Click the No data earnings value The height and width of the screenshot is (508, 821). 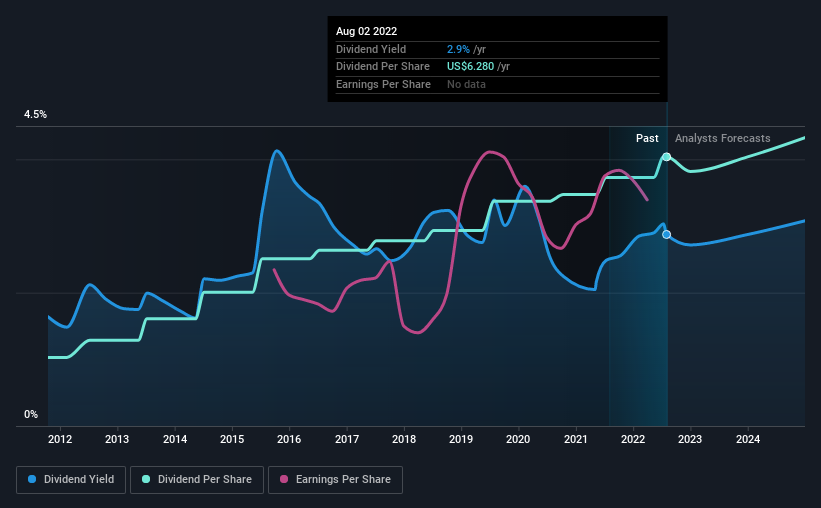pyautogui.click(x=466, y=84)
